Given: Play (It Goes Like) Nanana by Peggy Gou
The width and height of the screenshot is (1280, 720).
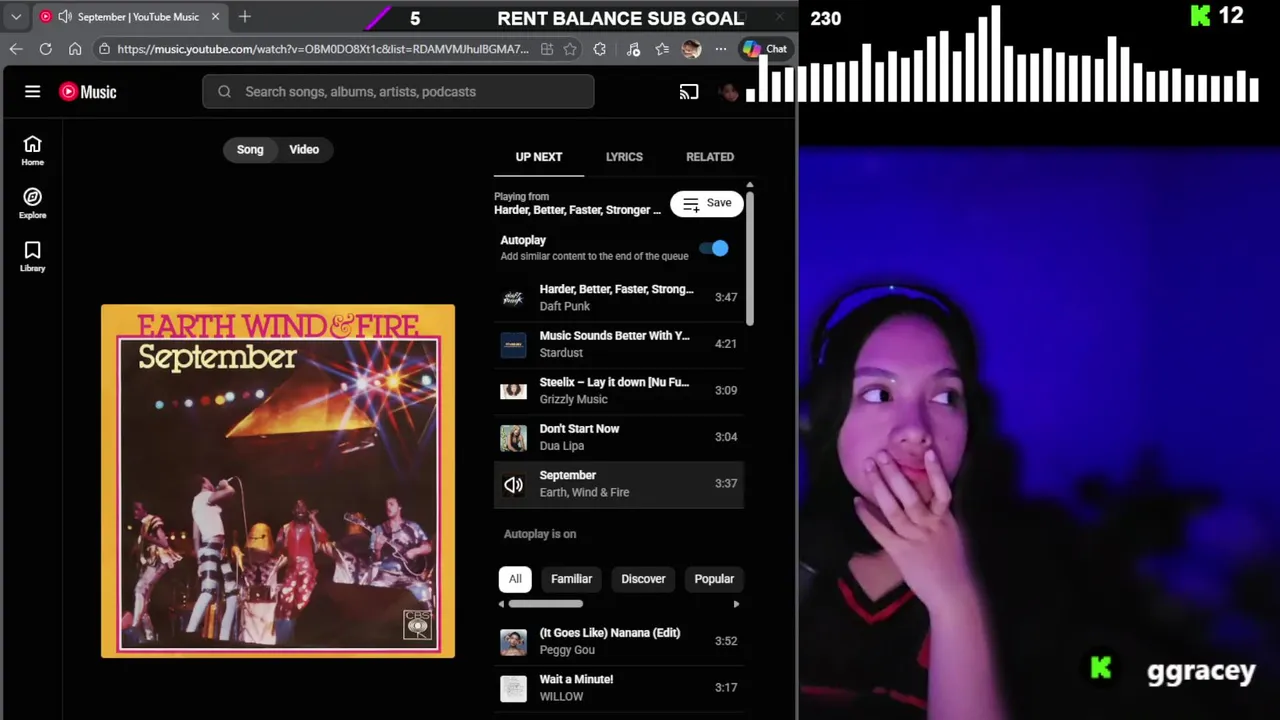Looking at the screenshot, I should pyautogui.click(x=619, y=641).
